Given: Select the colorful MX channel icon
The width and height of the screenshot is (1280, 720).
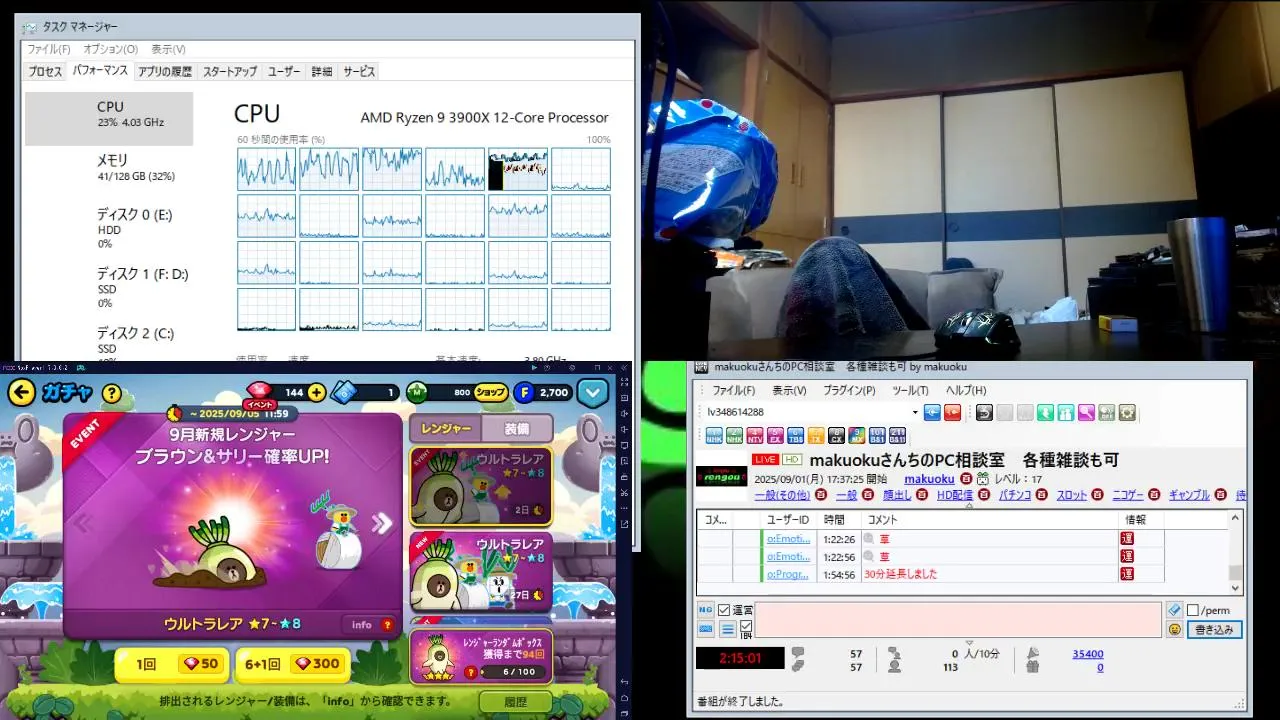Looking at the screenshot, I should pyautogui.click(x=856, y=436).
